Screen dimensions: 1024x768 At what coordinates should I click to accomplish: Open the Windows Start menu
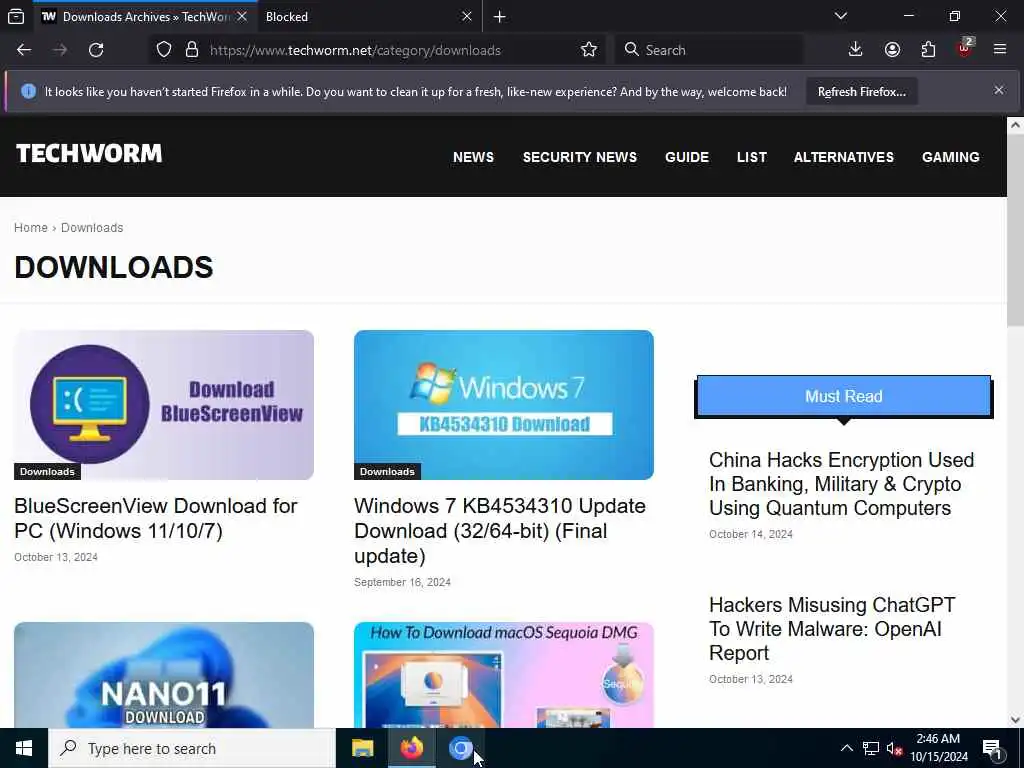point(24,748)
